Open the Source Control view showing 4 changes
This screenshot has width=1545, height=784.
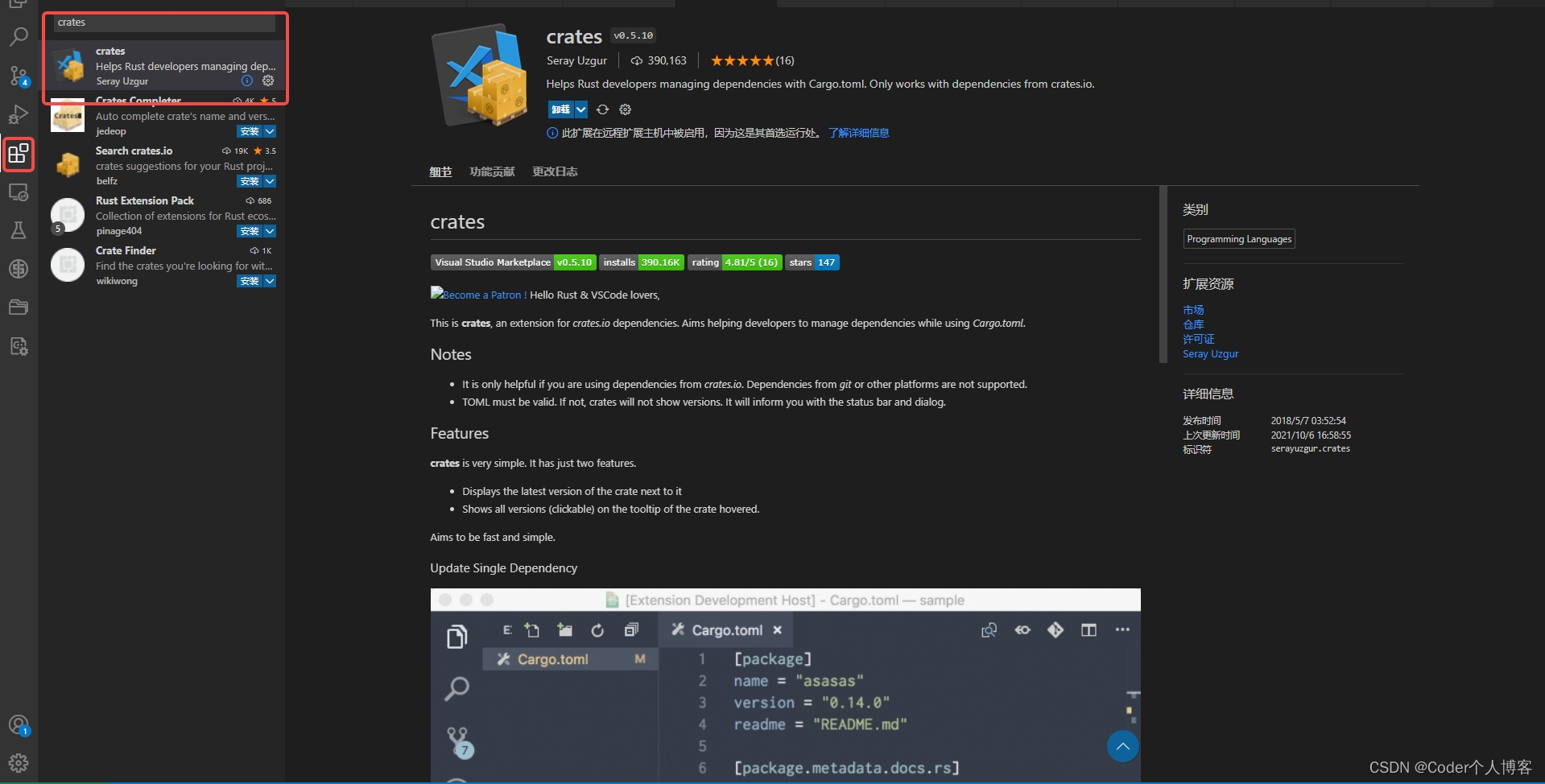pyautogui.click(x=19, y=76)
